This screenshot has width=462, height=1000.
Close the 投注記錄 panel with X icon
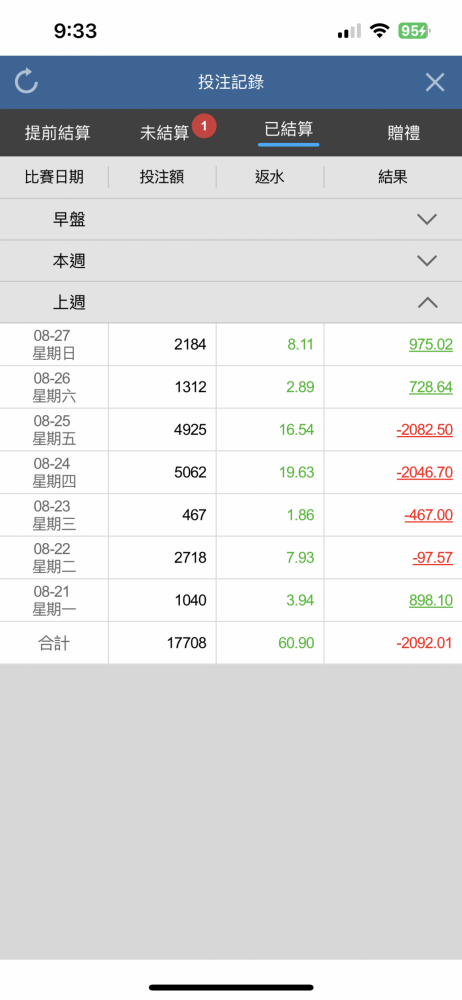(435, 82)
